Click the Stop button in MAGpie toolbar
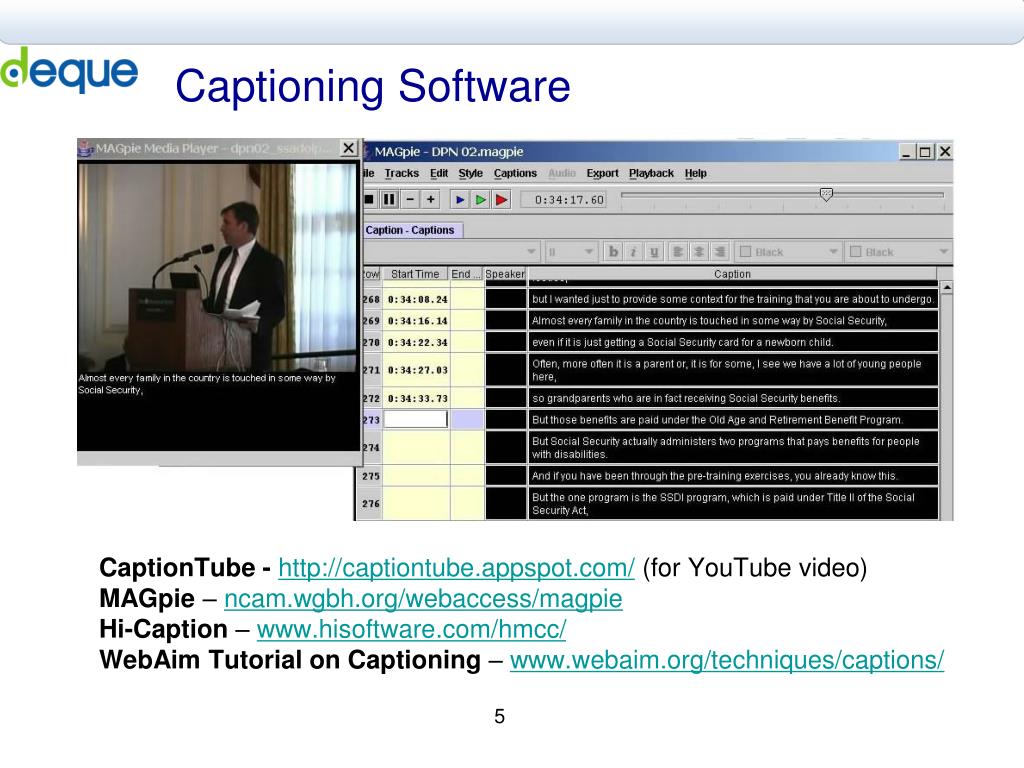Screen dimensions: 1024x768 tap(370, 199)
